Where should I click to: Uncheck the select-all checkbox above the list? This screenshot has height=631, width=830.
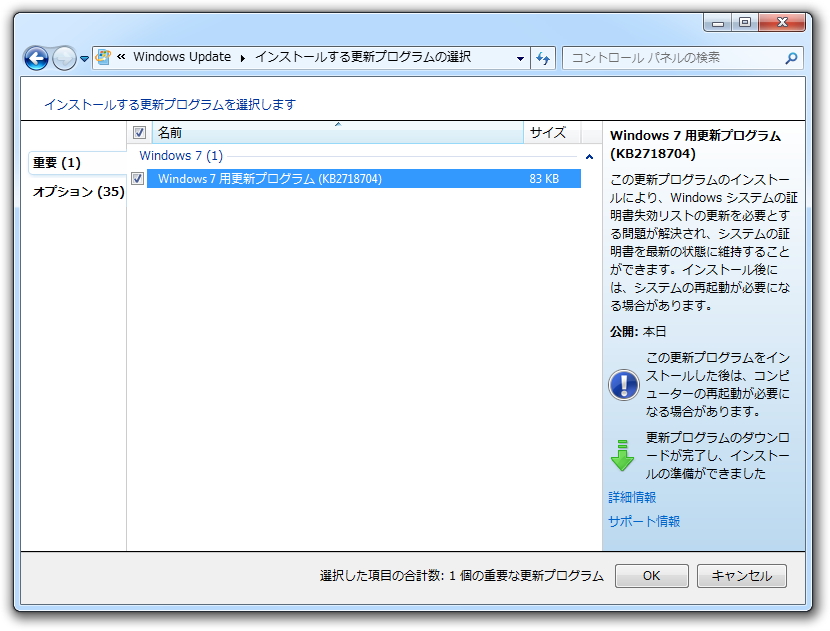[138, 132]
